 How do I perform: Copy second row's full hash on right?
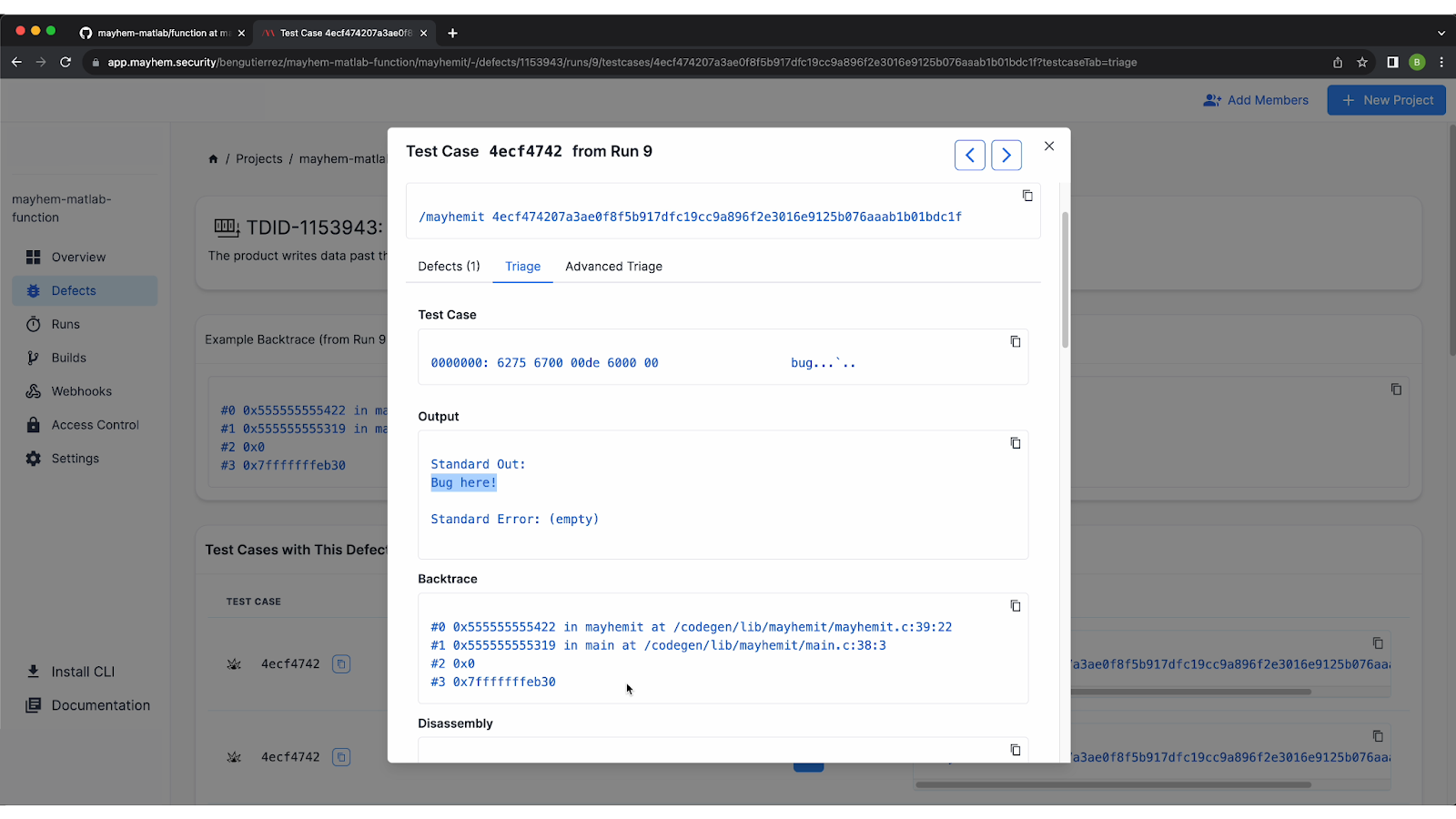pyautogui.click(x=1378, y=736)
